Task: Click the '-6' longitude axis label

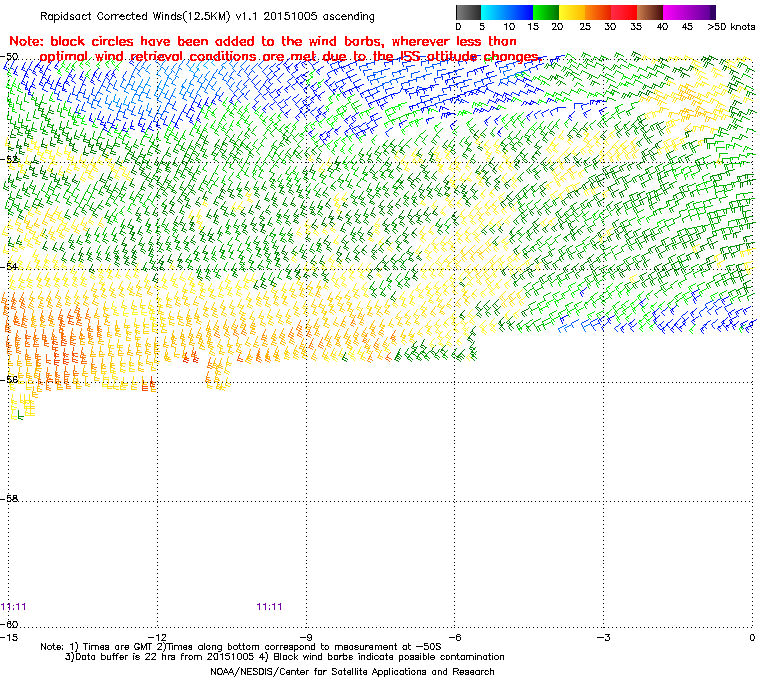Action: [x=454, y=637]
